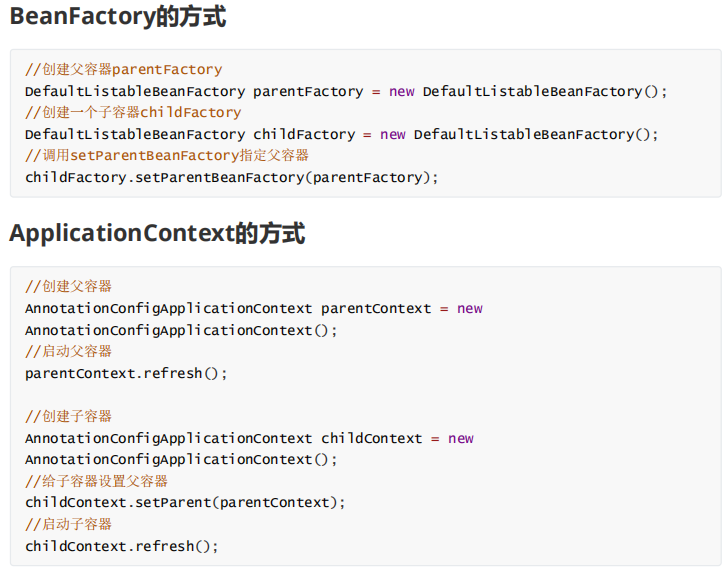Click the childFactory variable declaration line
725x574 pixels.
pos(341,134)
